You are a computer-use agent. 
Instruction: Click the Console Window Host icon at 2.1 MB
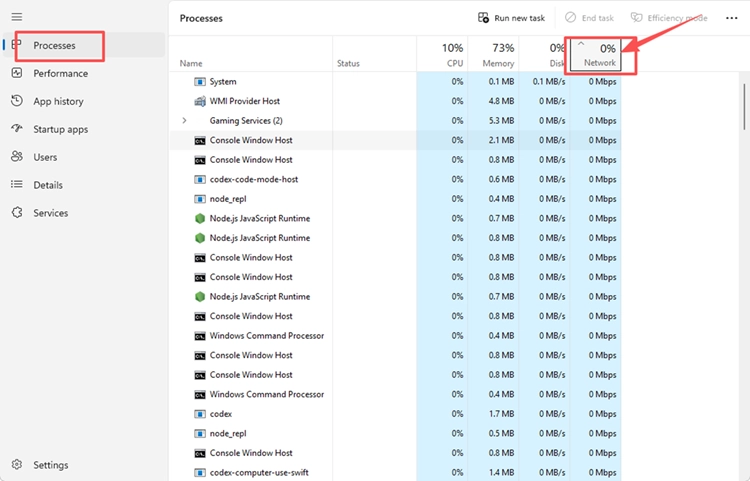[199, 141]
